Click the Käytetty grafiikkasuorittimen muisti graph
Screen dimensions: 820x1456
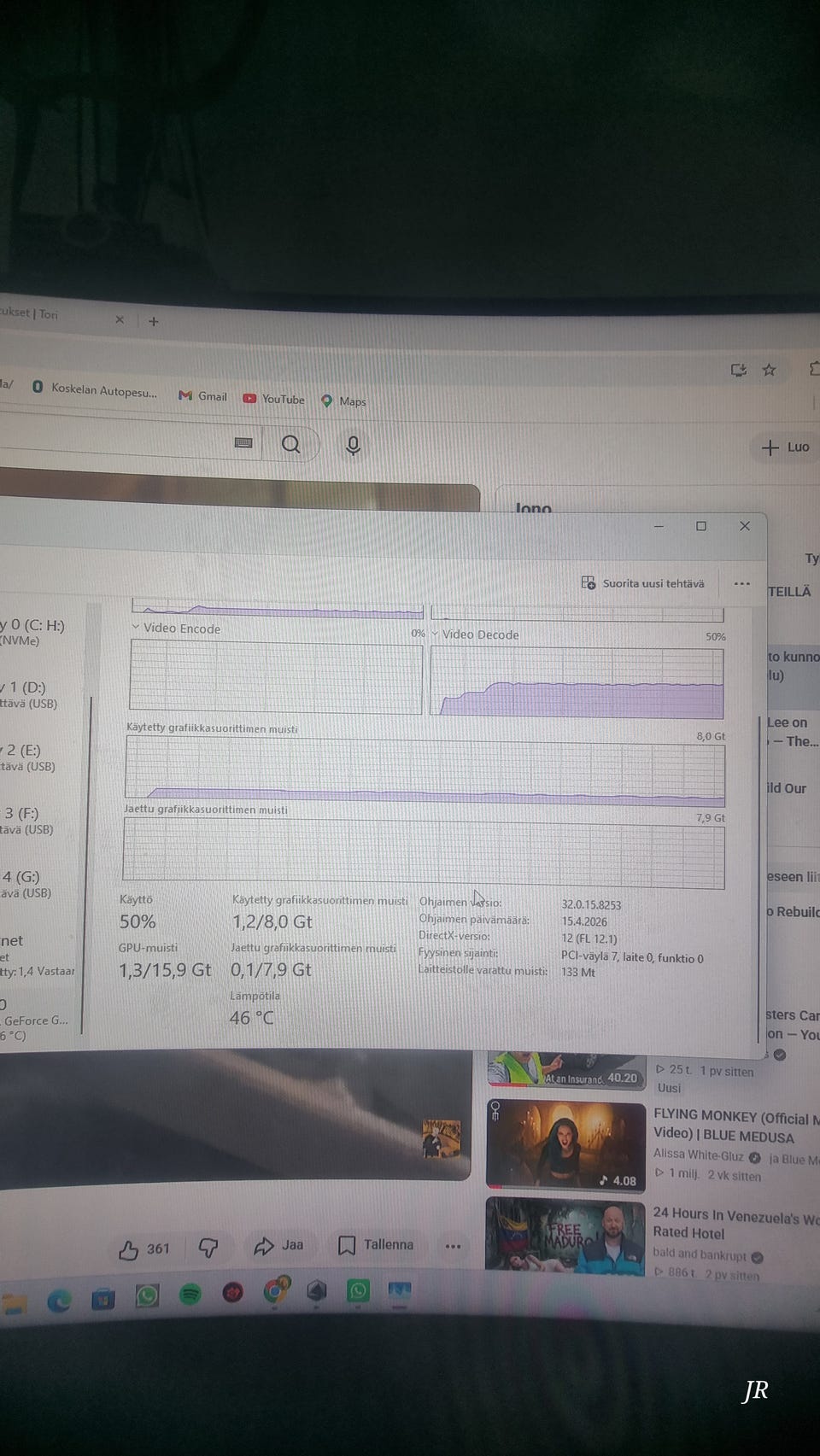(425, 772)
